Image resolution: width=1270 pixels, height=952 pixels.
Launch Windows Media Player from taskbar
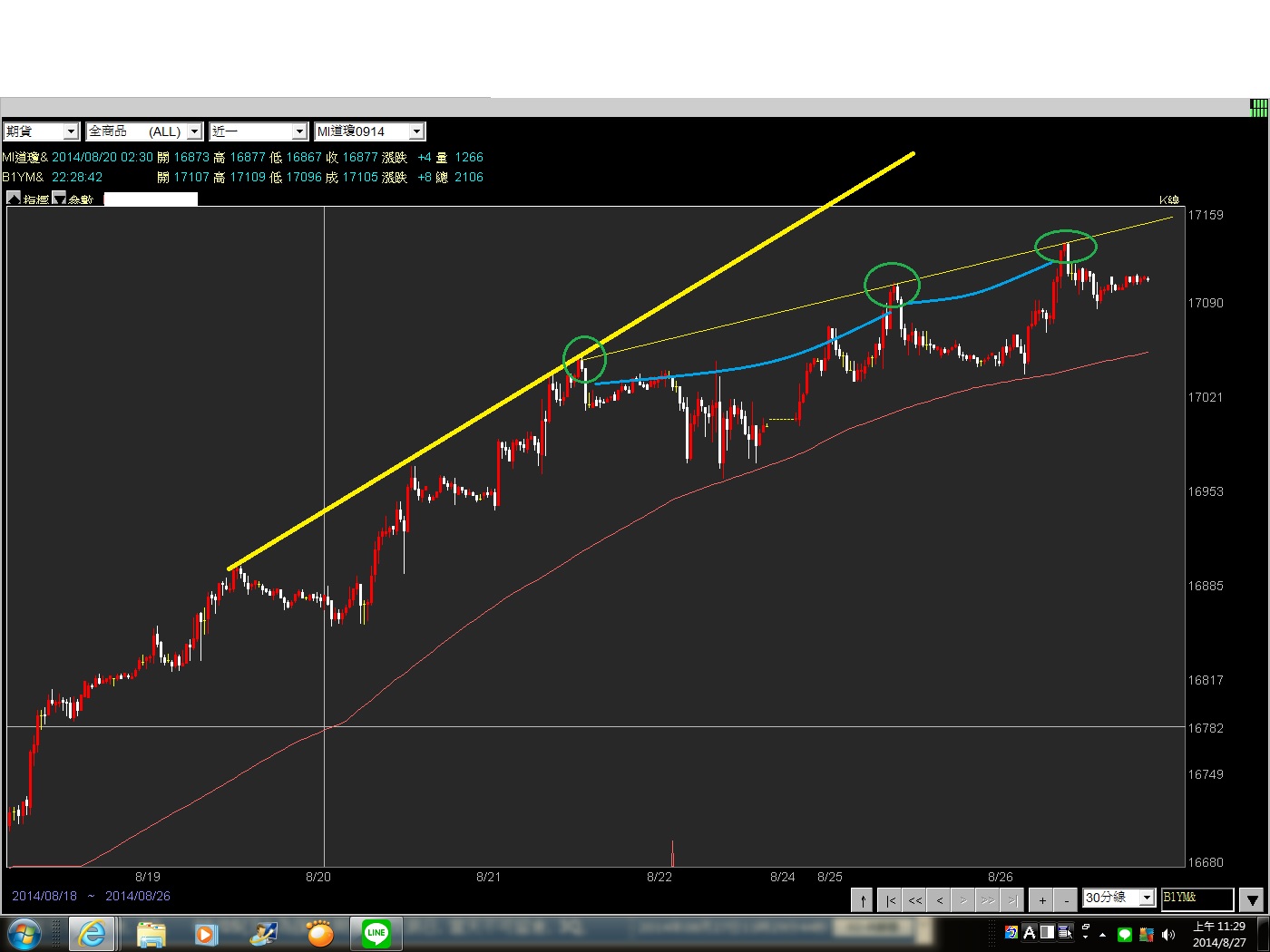(x=206, y=933)
